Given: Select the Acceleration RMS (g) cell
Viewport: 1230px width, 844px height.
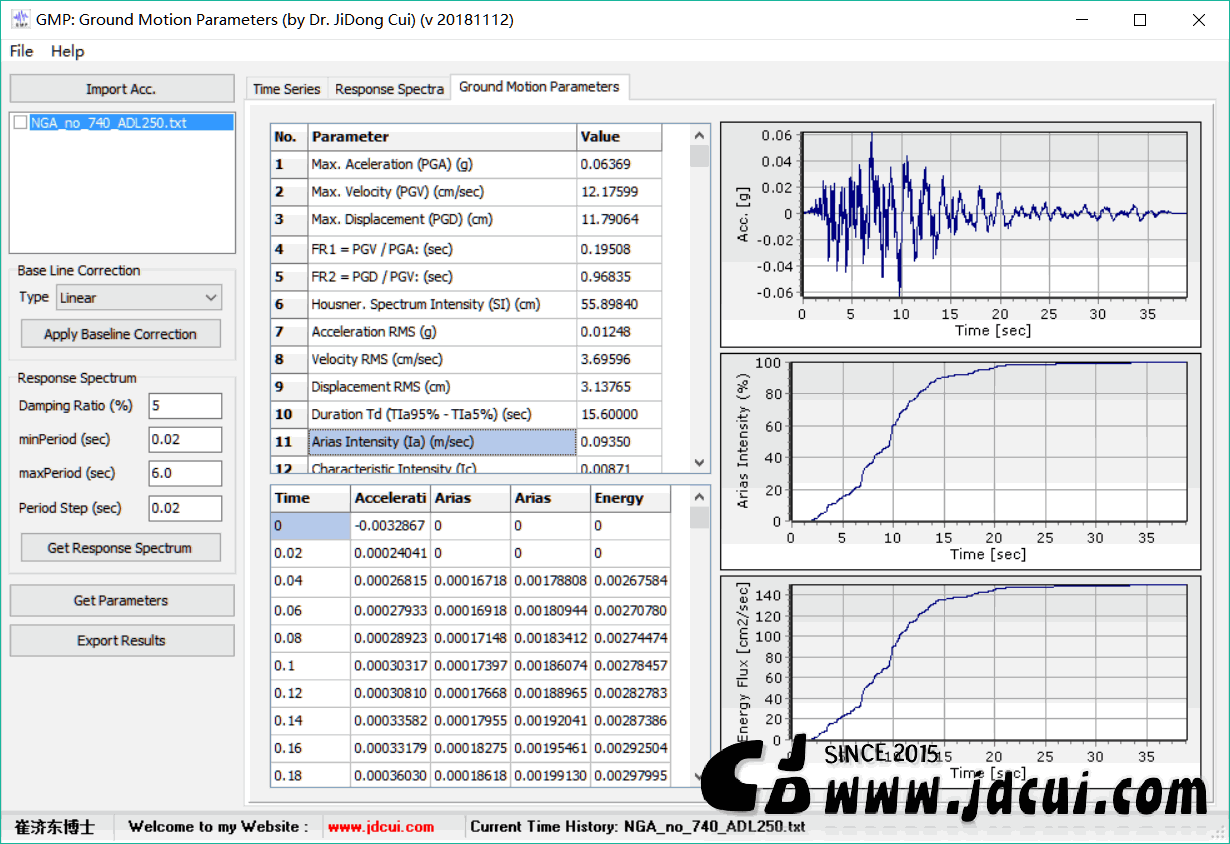Looking at the screenshot, I should tap(442, 331).
